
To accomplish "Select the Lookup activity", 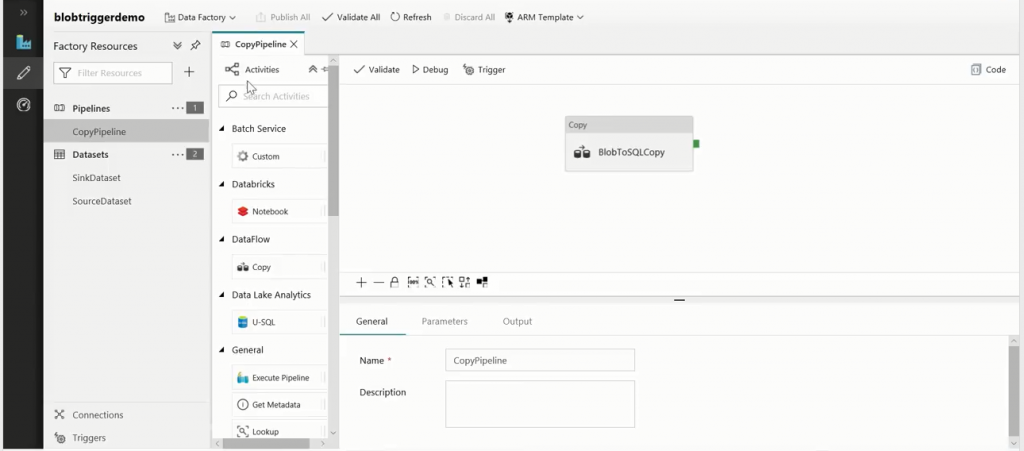I will point(280,431).
